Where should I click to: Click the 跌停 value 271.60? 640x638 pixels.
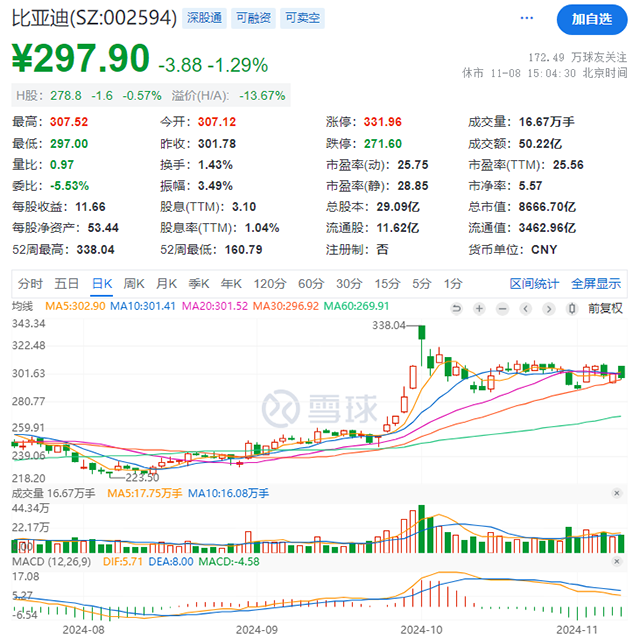coord(382,144)
